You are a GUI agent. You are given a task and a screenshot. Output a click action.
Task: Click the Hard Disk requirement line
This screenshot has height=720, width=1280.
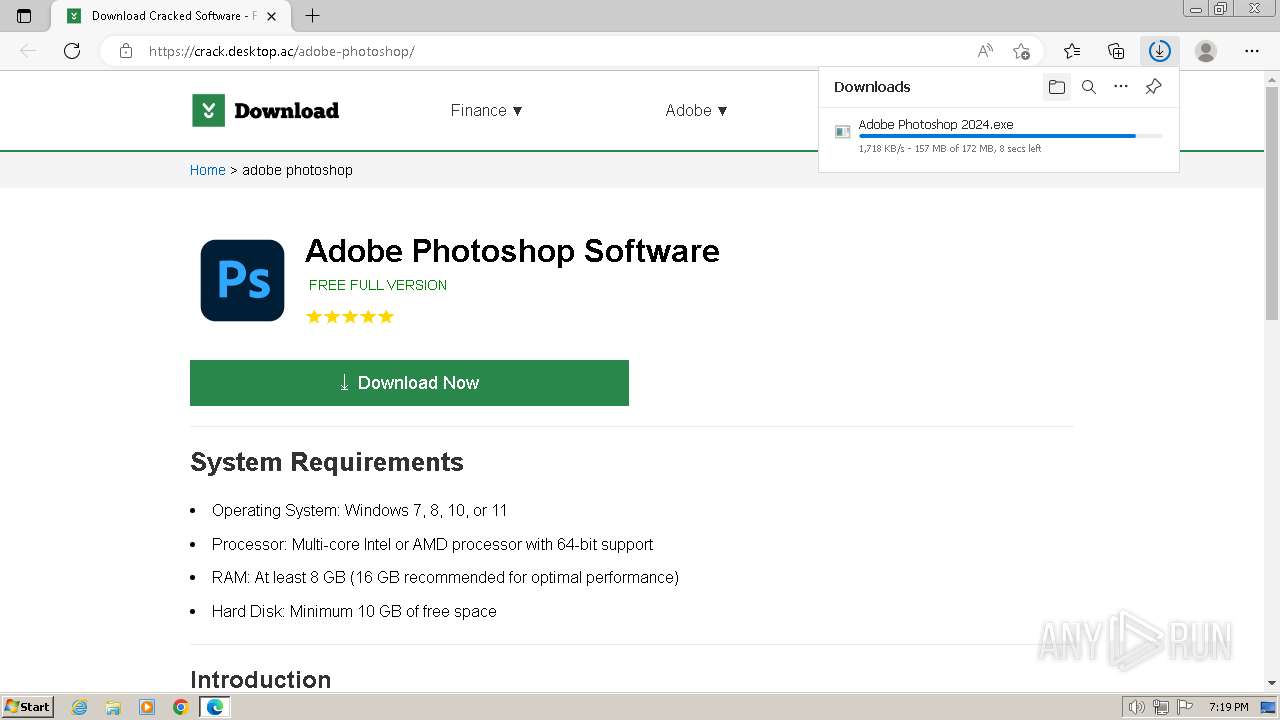354,611
